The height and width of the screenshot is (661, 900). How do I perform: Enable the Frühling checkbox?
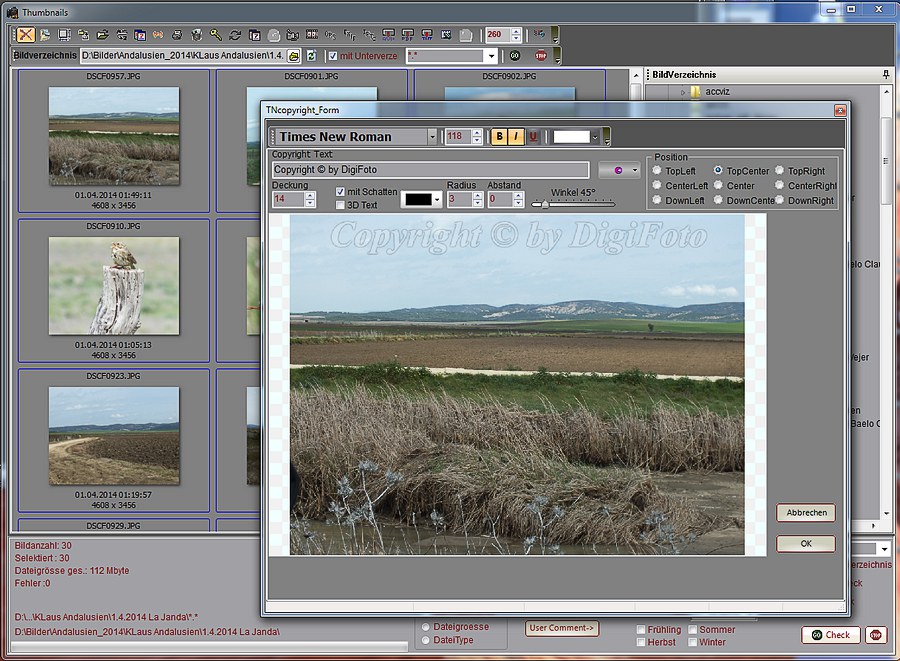tap(639, 629)
